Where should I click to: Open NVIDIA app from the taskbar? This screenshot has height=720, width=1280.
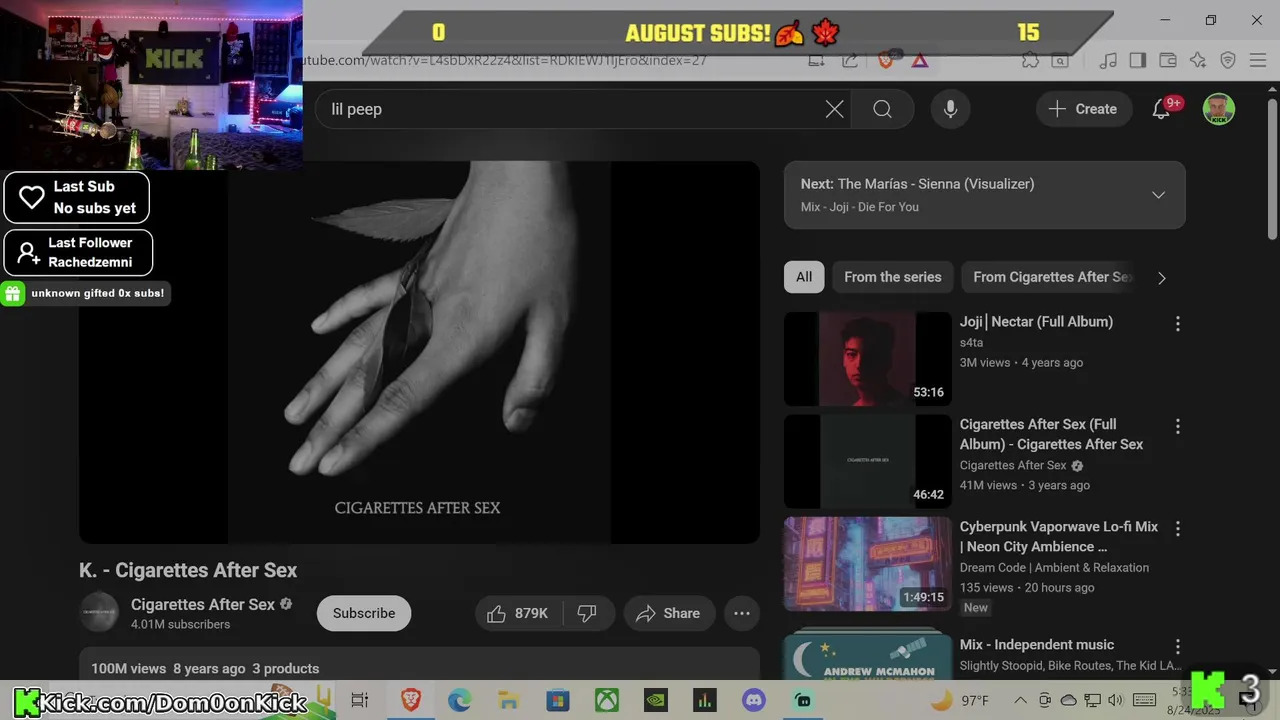[x=656, y=700]
